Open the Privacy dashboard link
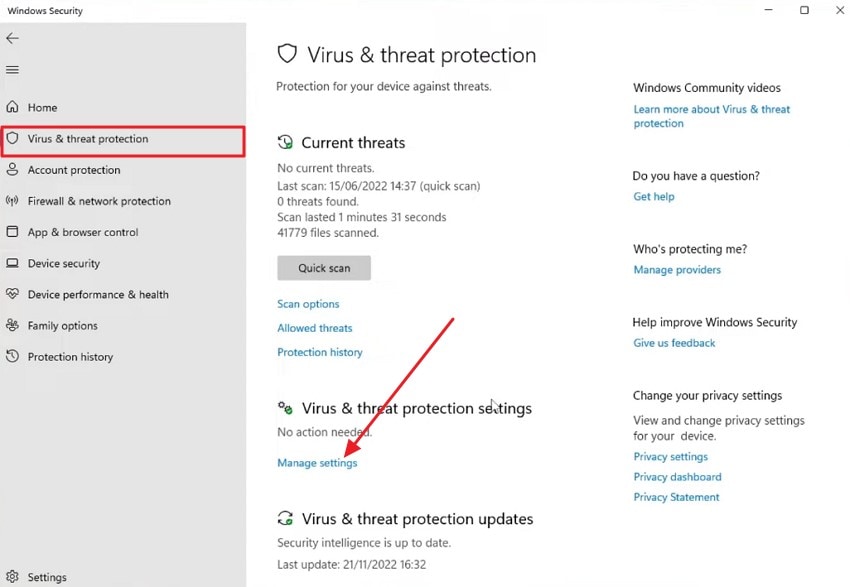 click(x=677, y=476)
